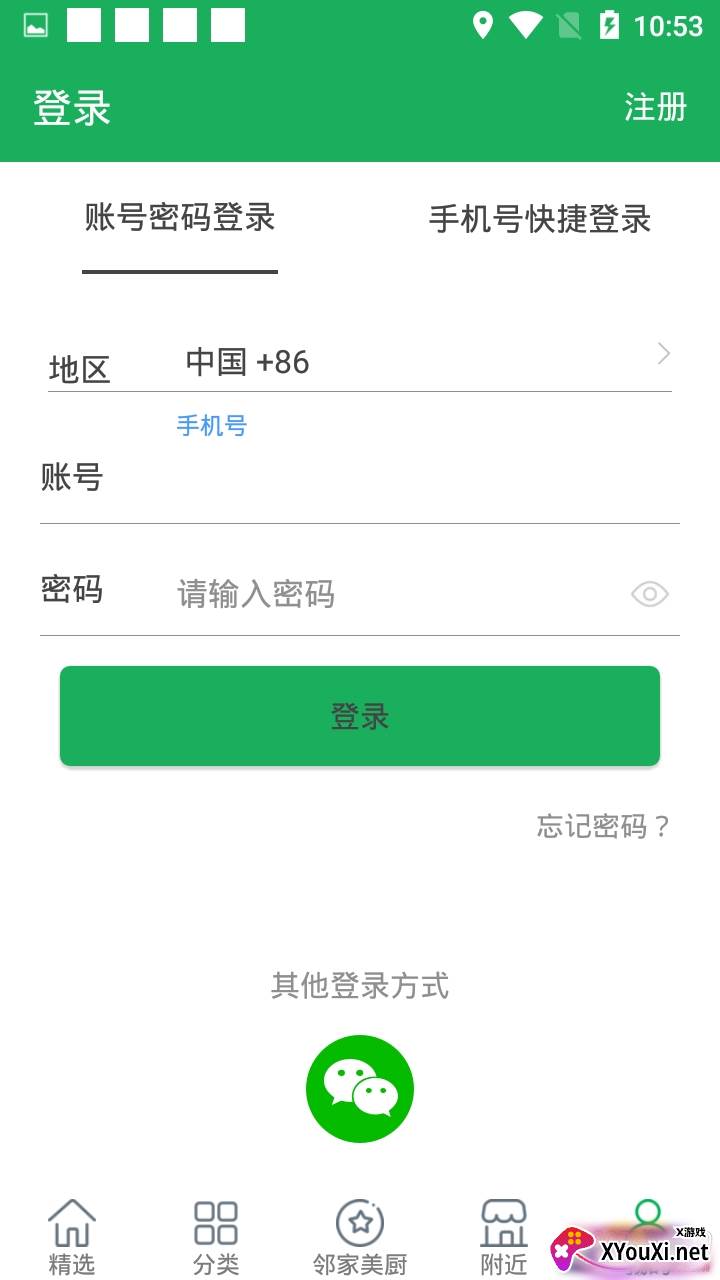This screenshot has width=720, height=1280.
Task: Tap the Wi-Fi signal status icon
Action: coord(525,26)
